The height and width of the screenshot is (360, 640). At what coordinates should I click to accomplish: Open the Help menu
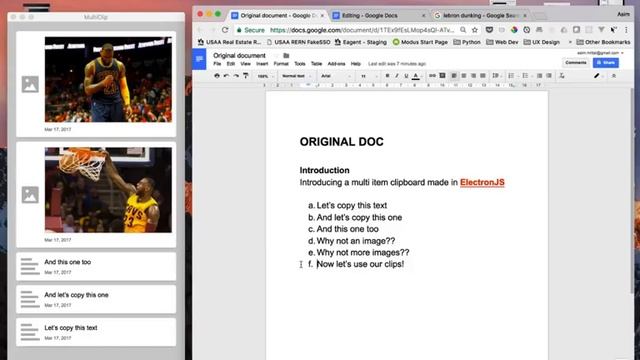(356, 64)
